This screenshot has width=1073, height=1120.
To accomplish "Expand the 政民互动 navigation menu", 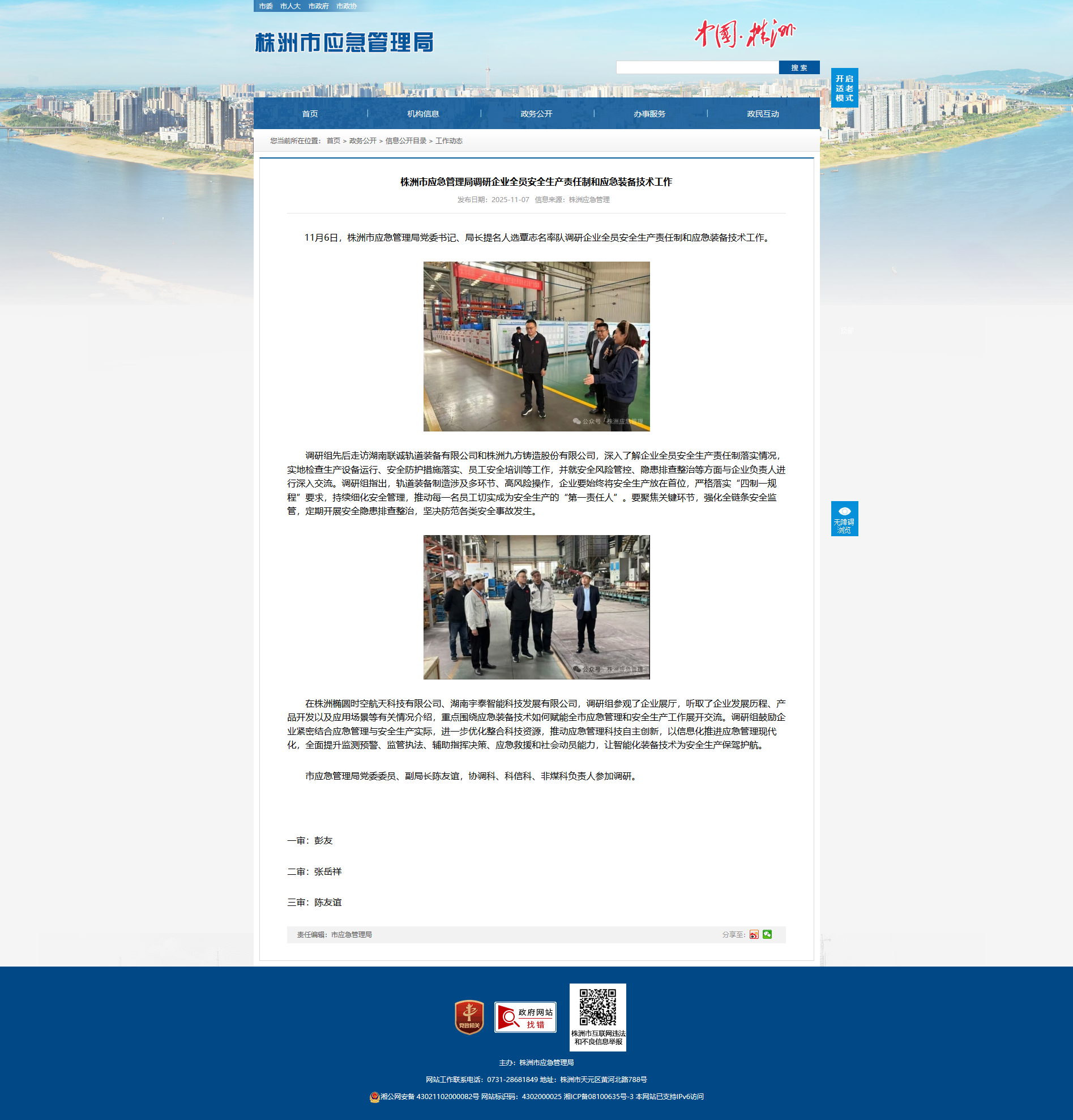I will click(762, 114).
